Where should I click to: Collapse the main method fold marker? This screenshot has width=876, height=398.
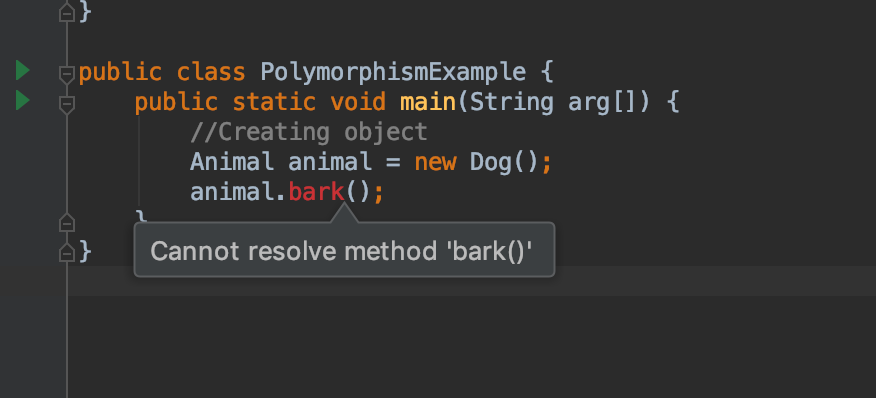click(x=66, y=104)
